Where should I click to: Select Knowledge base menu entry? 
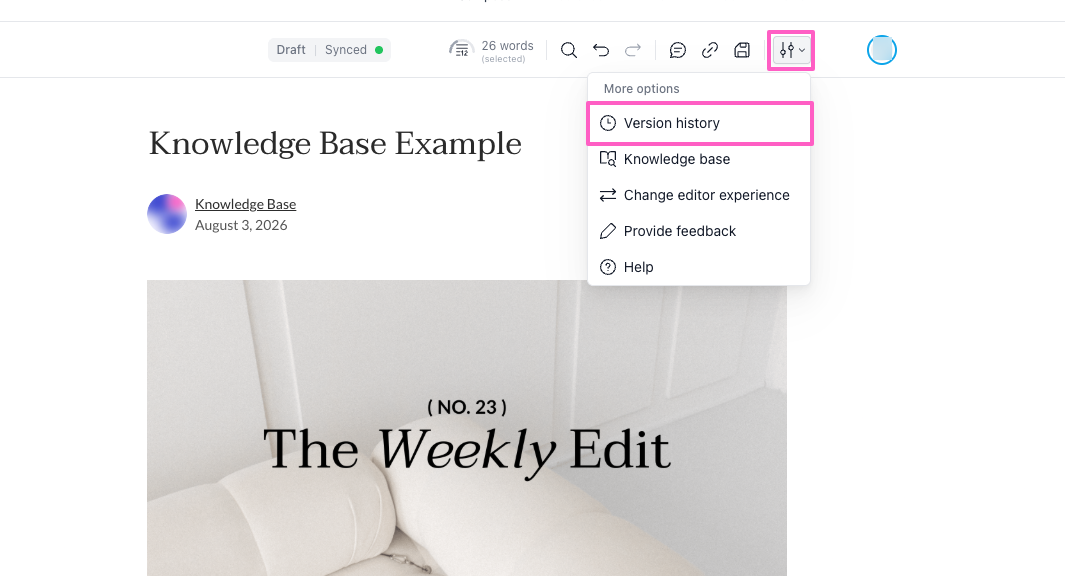tap(700, 159)
